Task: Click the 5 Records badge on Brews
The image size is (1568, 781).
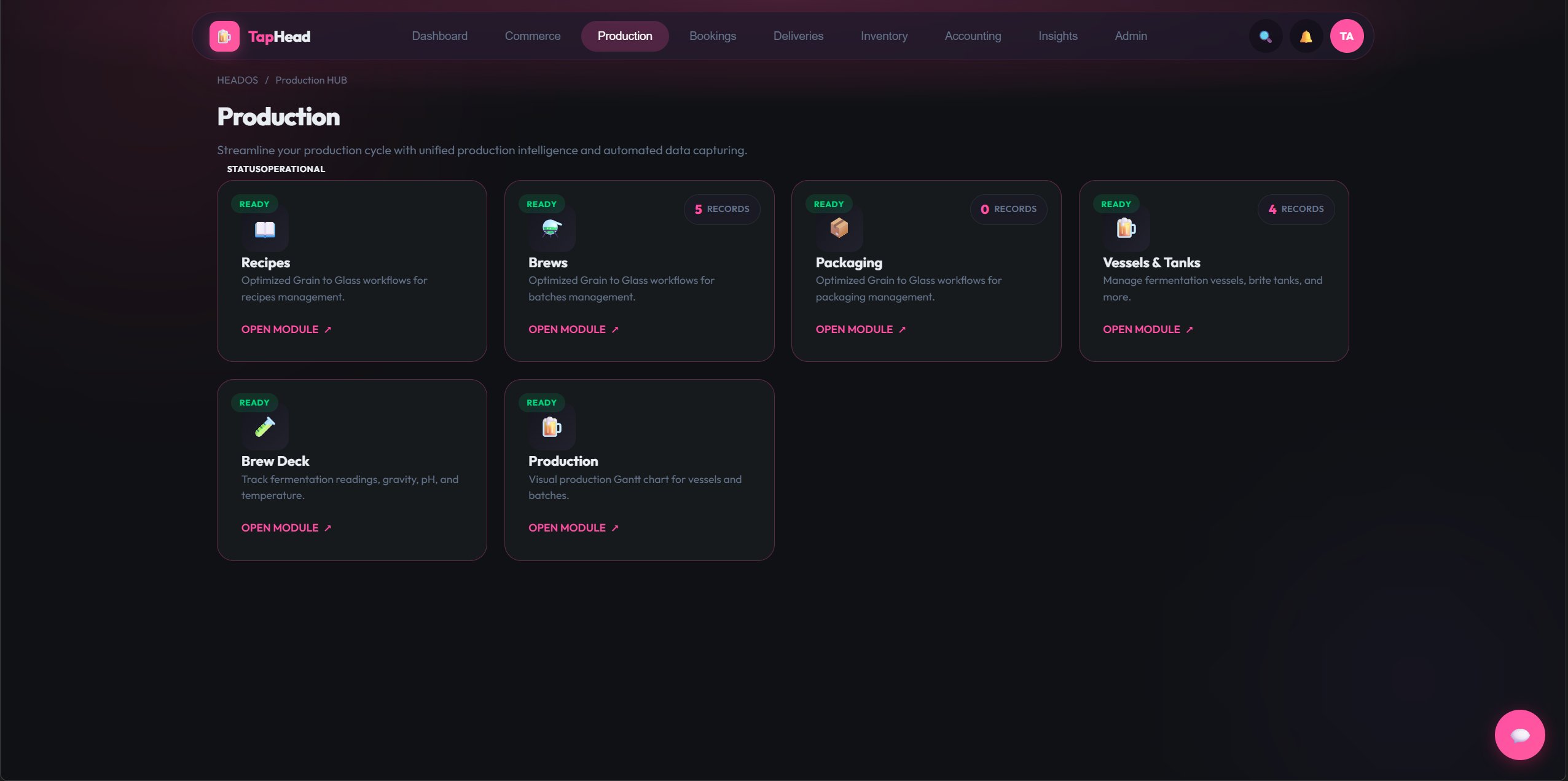Action: click(721, 210)
